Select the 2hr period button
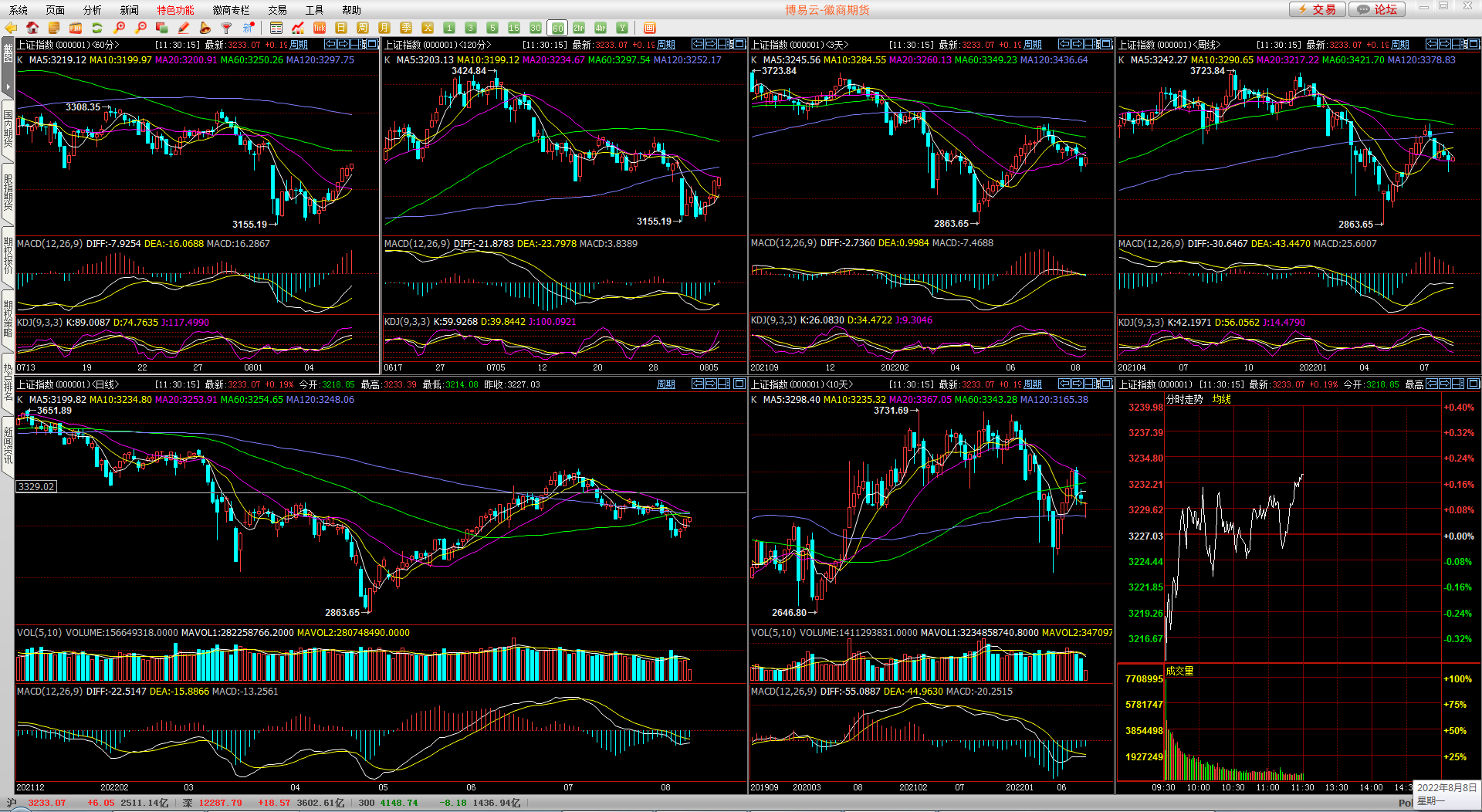This screenshot has height=812, width=1482. click(579, 28)
